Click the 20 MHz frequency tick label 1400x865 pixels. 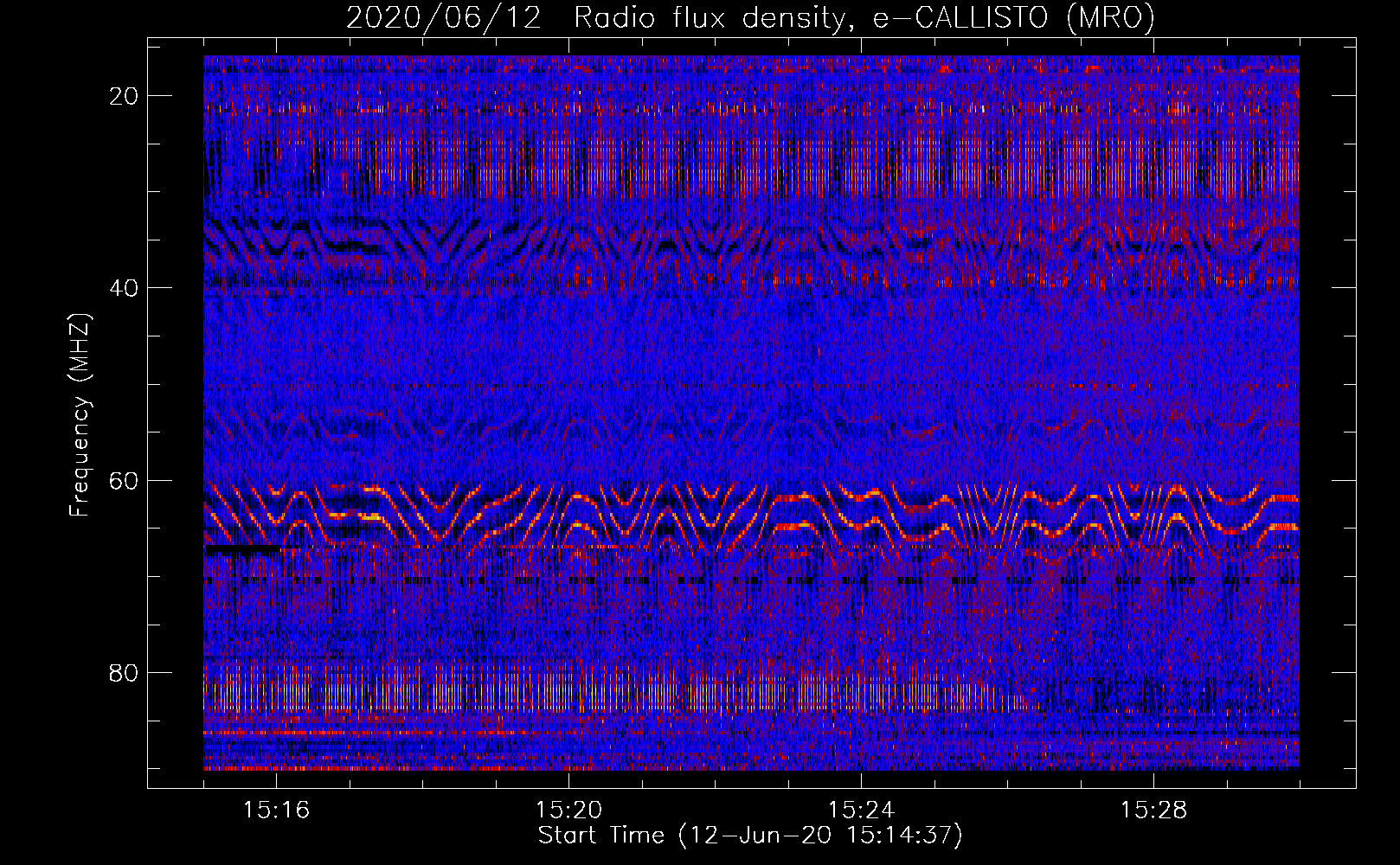(x=125, y=96)
